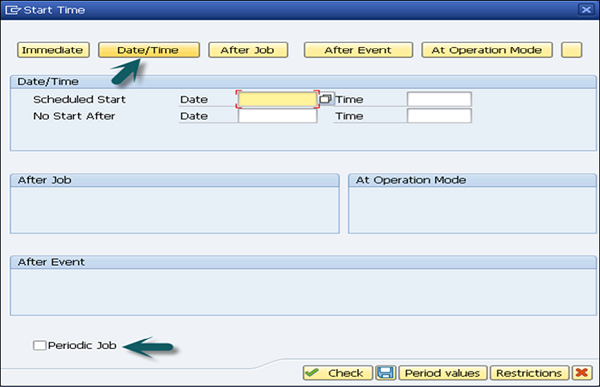This screenshot has width=600, height=387.
Task: Click the No Start After Time field
Action: tap(439, 116)
